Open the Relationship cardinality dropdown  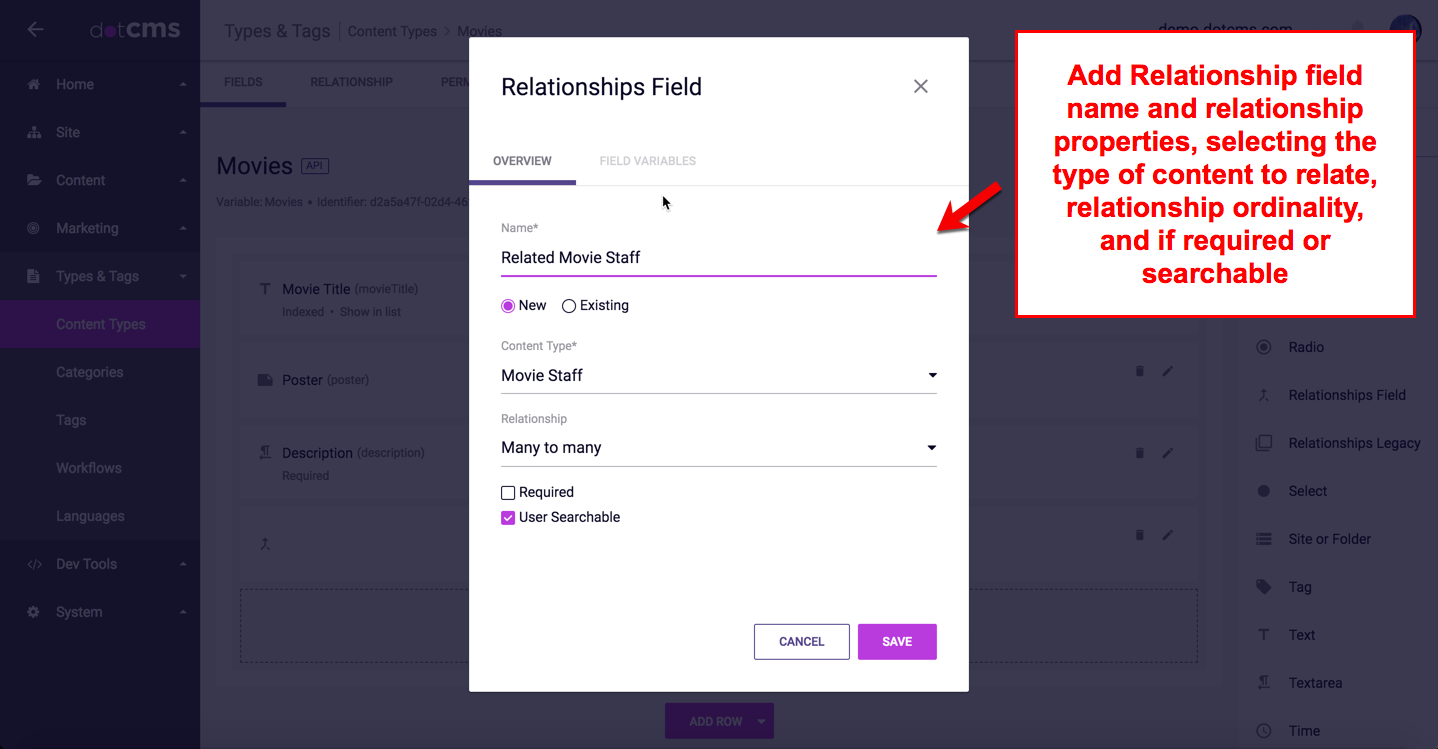718,448
